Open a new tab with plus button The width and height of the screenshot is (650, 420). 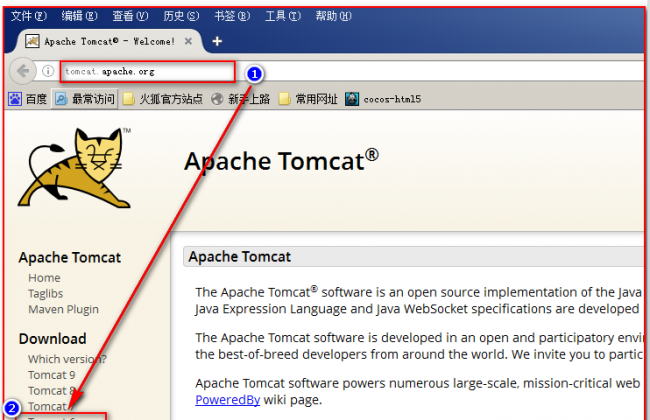coord(217,41)
